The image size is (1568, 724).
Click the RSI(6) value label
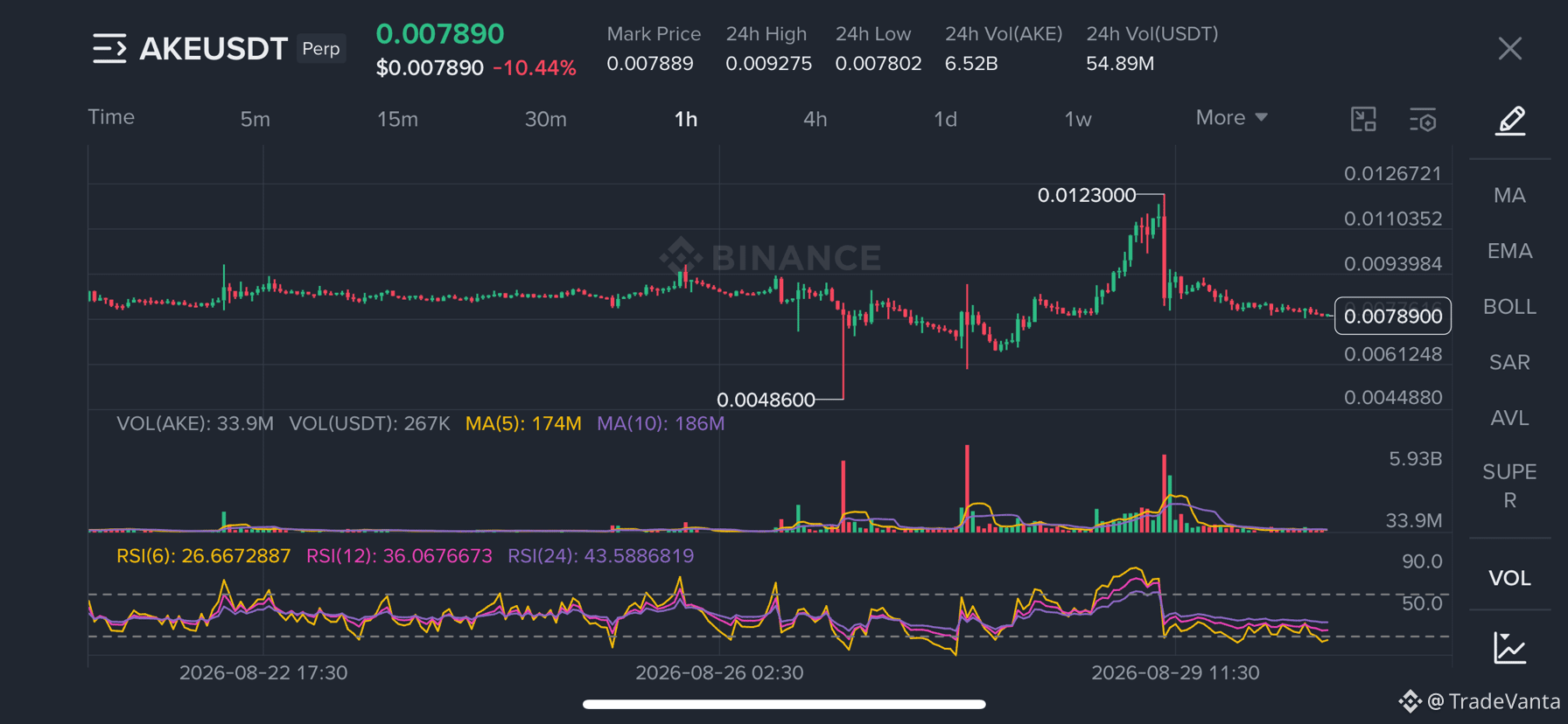203,556
